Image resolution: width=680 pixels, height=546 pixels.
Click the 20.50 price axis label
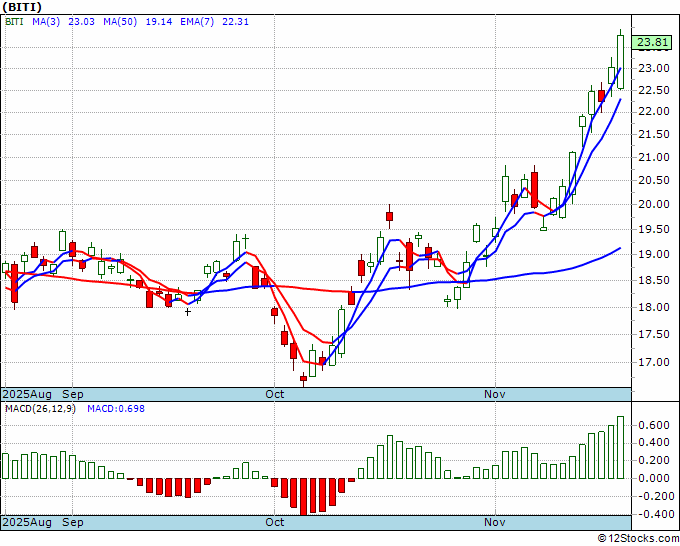[x=654, y=180]
